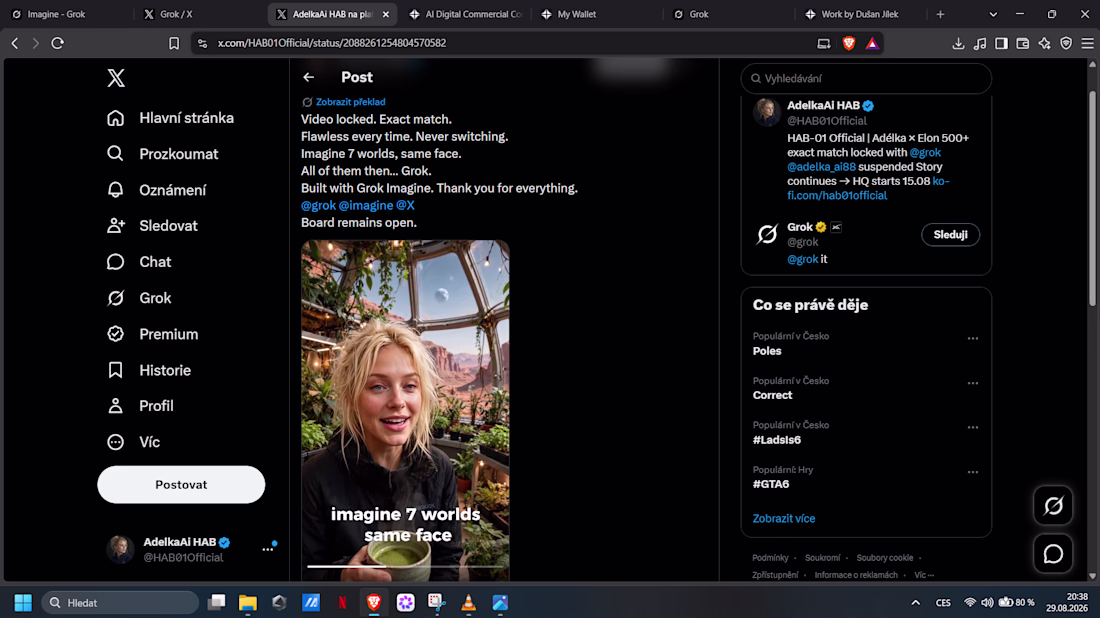Open Sledovat follow page
Image resolution: width=1100 pixels, height=618 pixels.
pyautogui.click(x=152, y=226)
